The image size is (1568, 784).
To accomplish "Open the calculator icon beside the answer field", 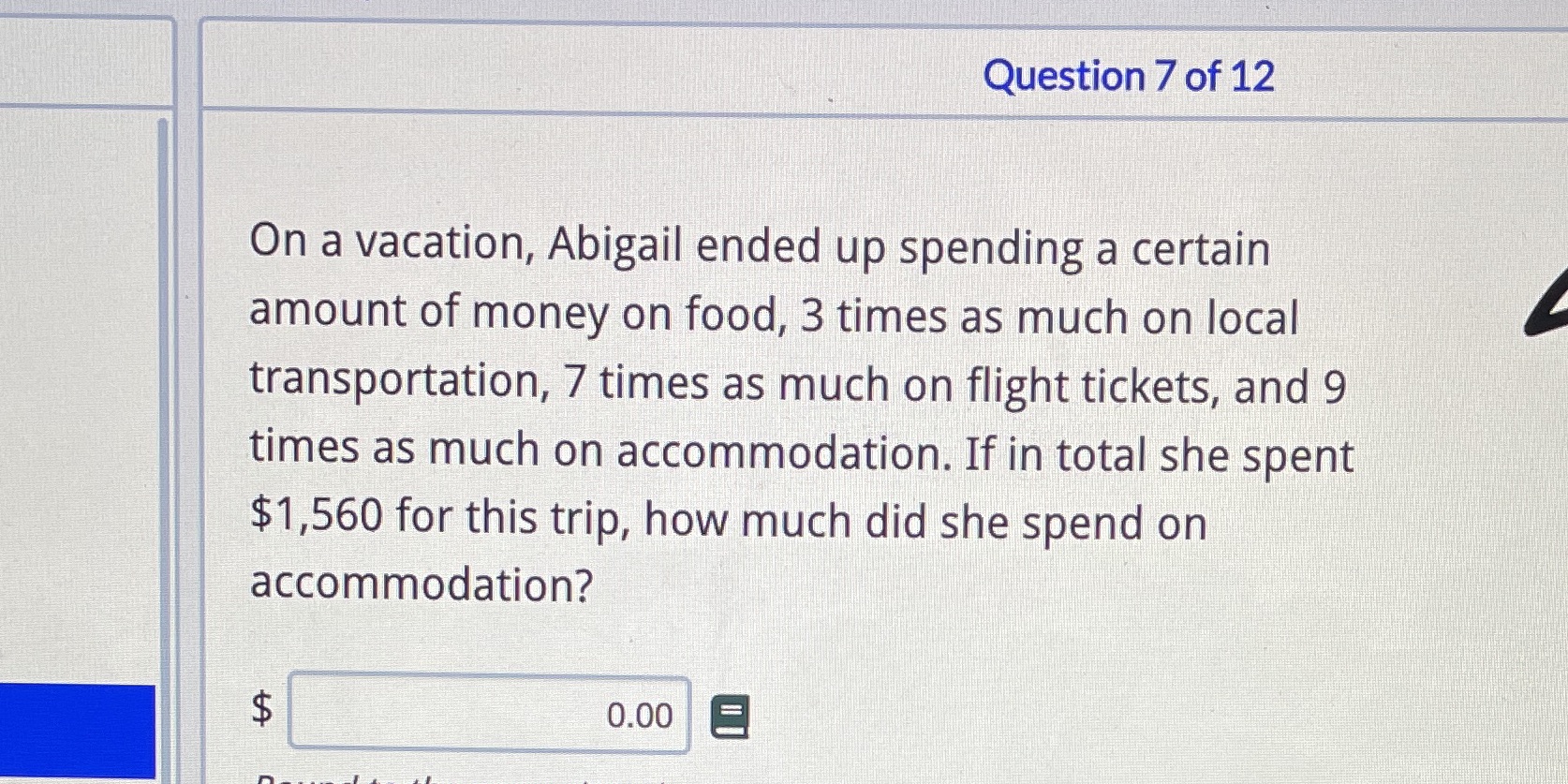I will (729, 716).
